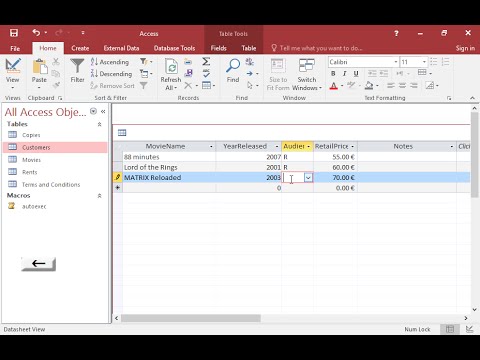The image size is (480, 360).
Task: Switch to the Create ribbon tab
Action: coord(80,48)
